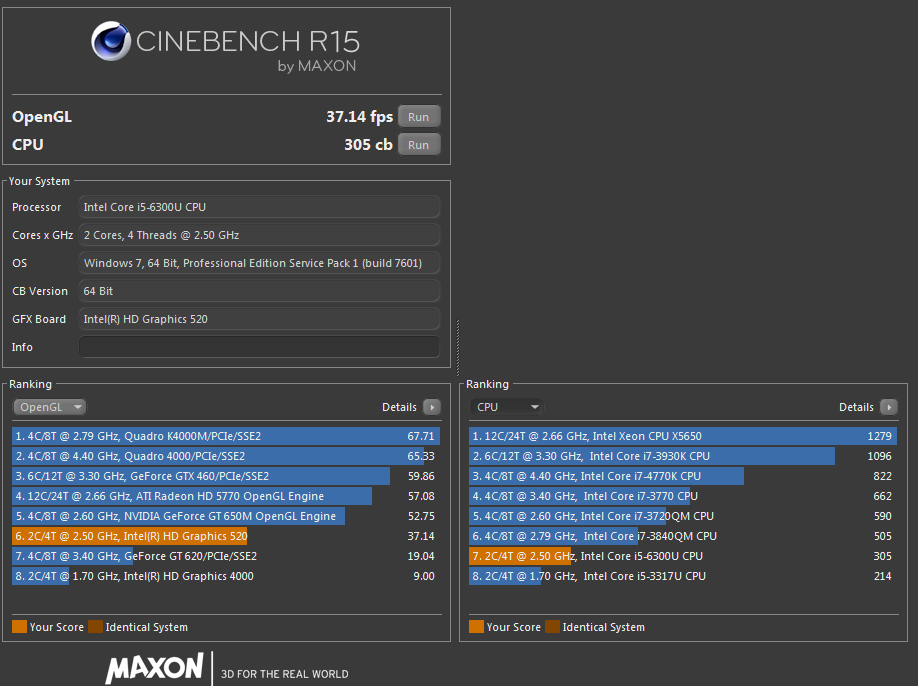Run the OpenGL benchmark test
Viewport: 918px width, 686px height.
pyautogui.click(x=418, y=117)
